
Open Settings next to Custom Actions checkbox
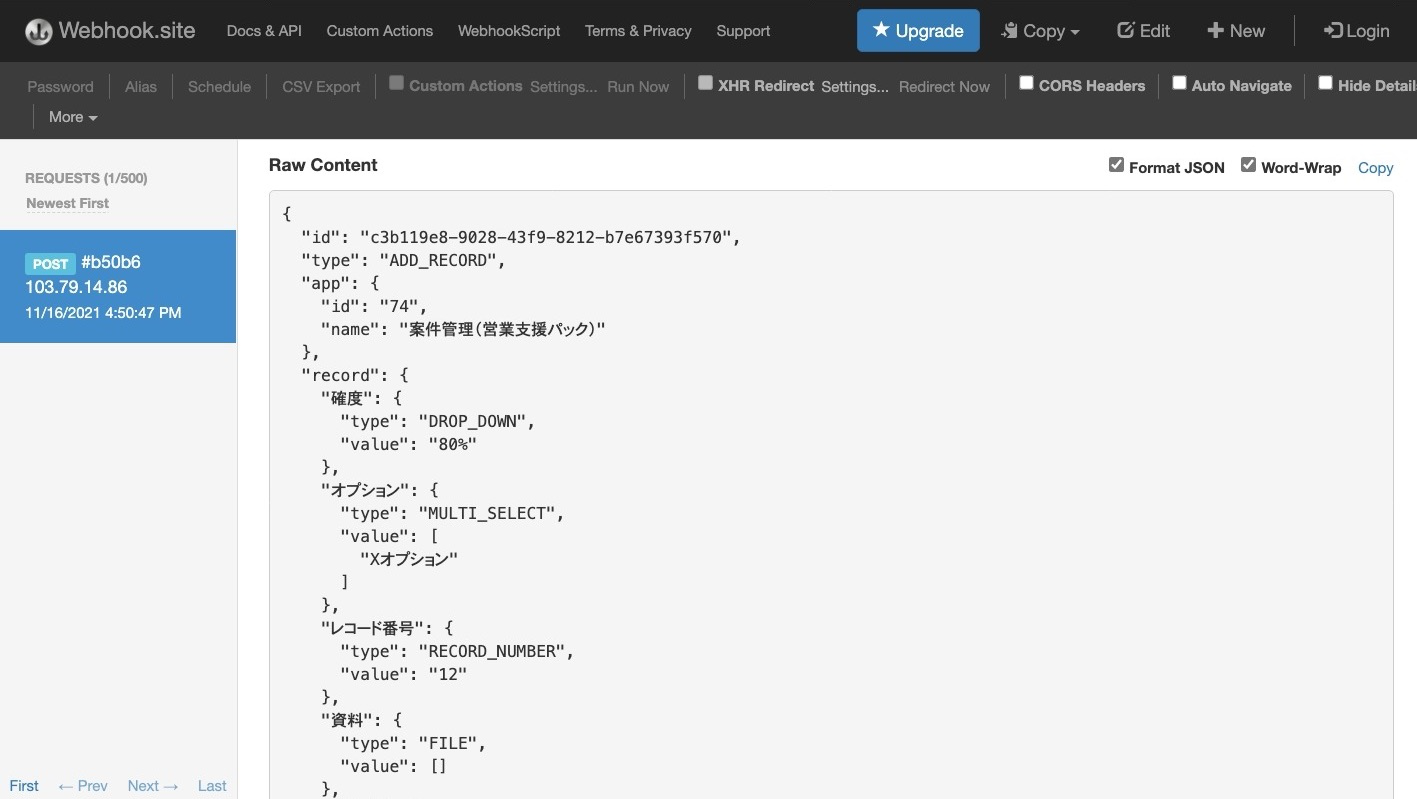click(x=563, y=86)
